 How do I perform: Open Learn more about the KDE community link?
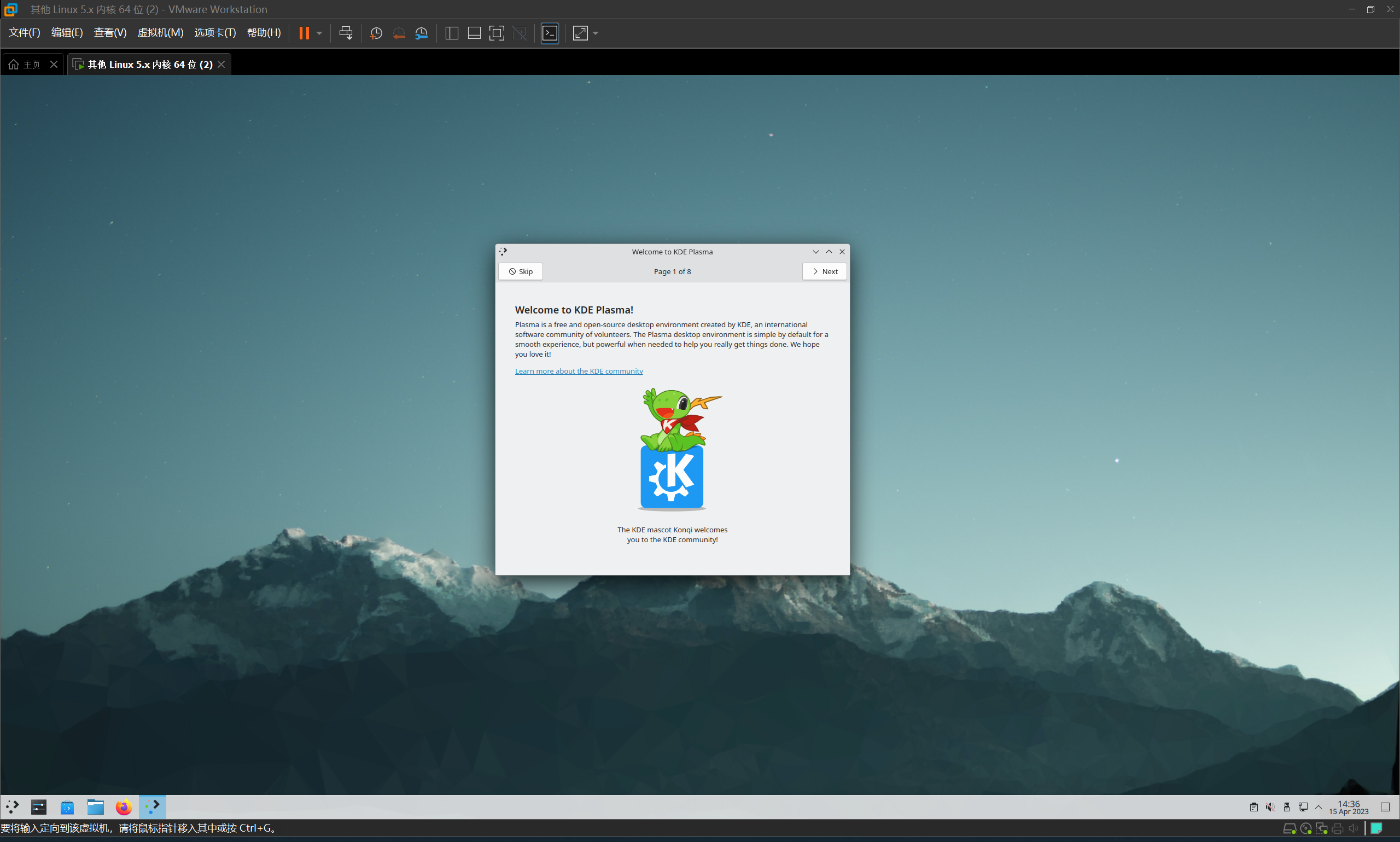tap(579, 371)
